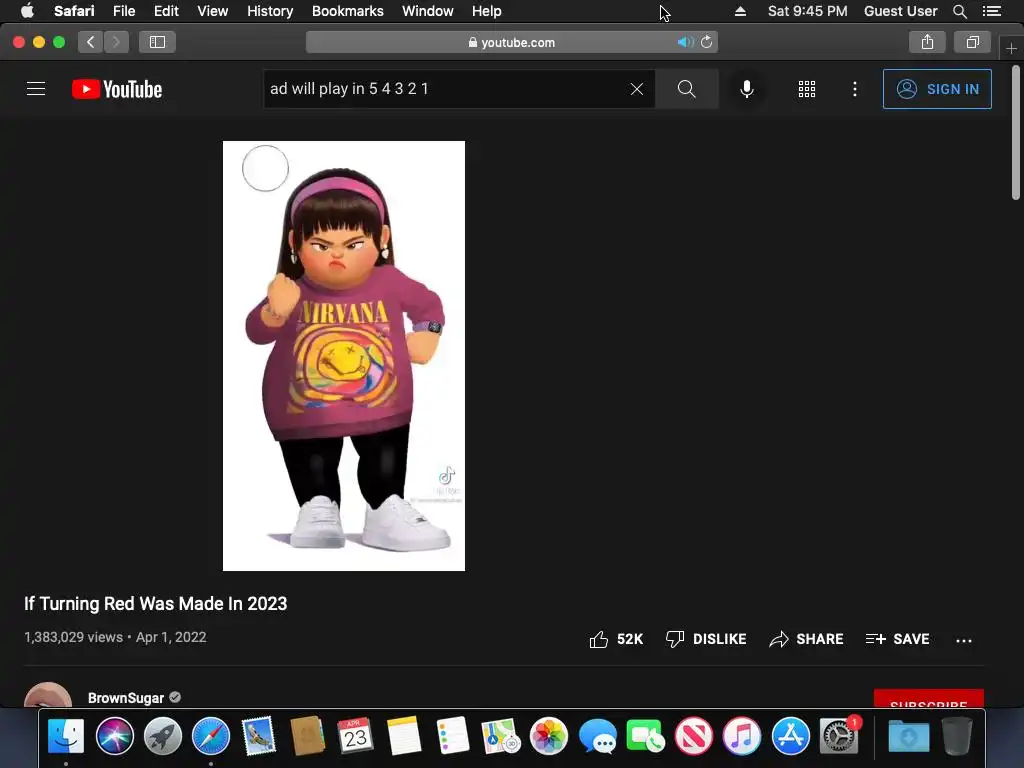Open a new tab with plus button

[1011, 48]
